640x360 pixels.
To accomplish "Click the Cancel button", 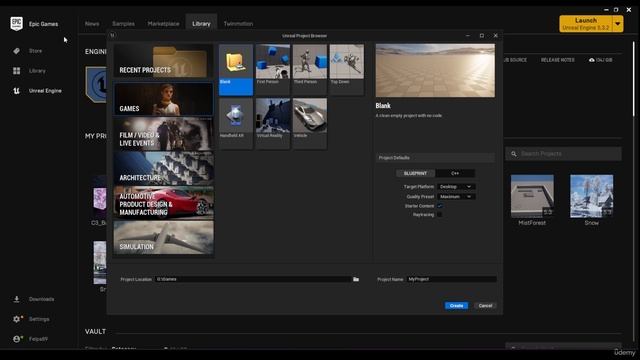I will coord(485,306).
